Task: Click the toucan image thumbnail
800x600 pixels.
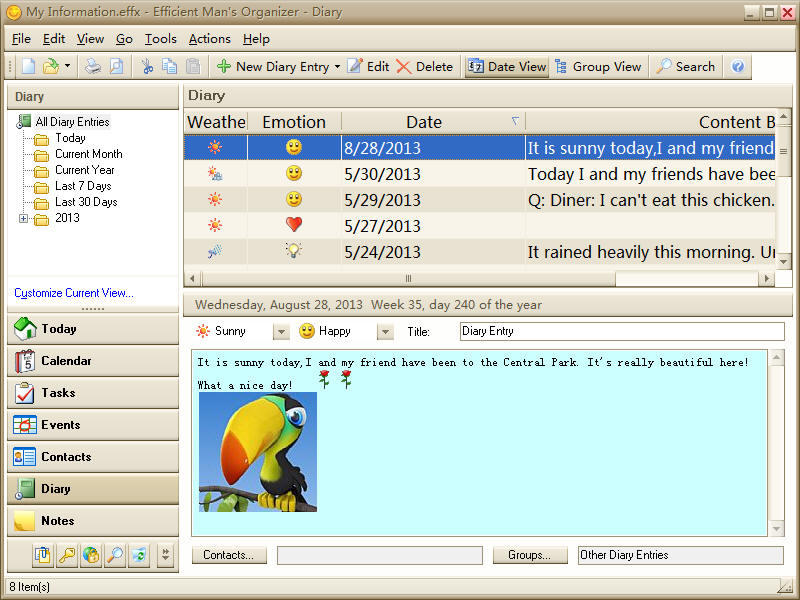Action: pyautogui.click(x=258, y=452)
